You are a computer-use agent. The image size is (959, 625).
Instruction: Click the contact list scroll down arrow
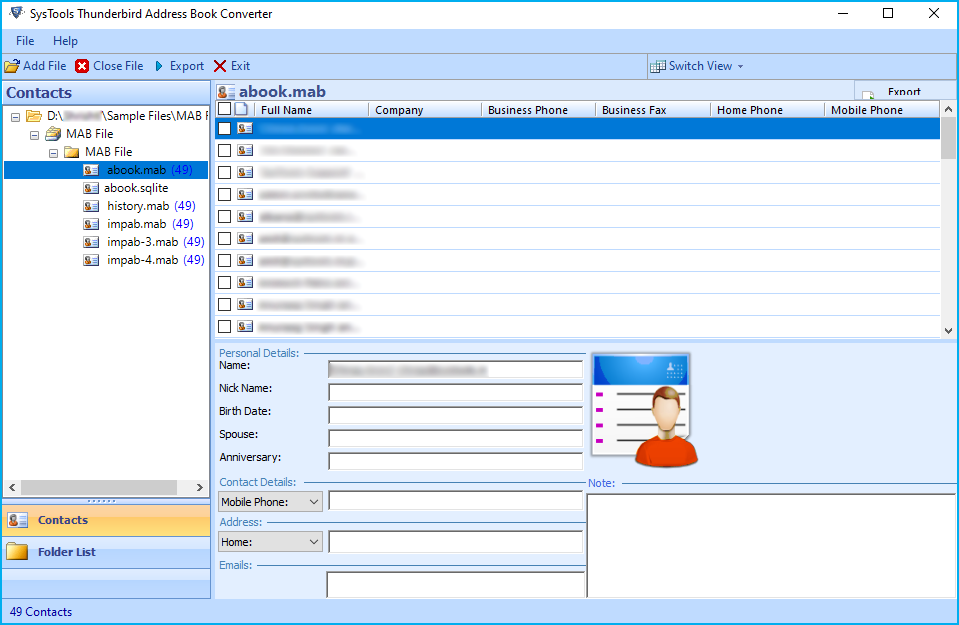click(949, 330)
